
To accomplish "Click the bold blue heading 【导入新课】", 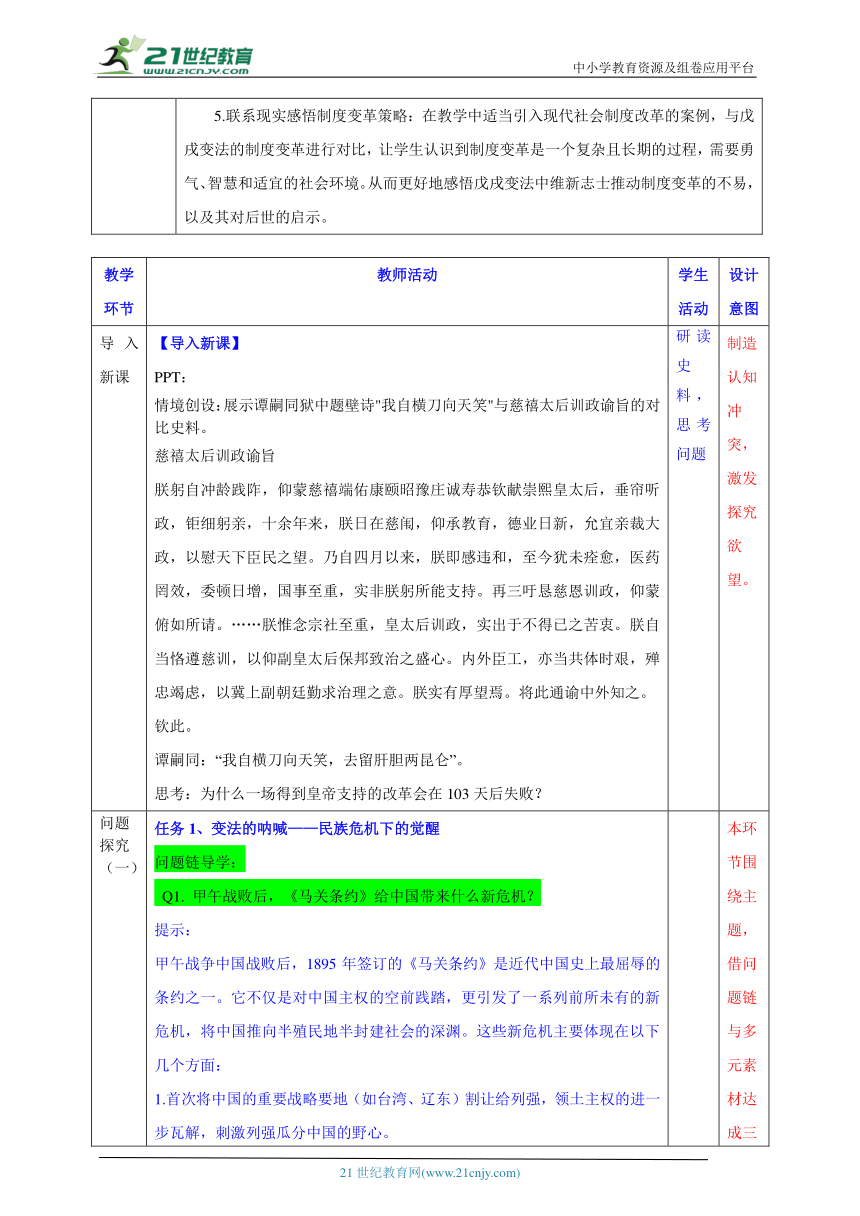I will click(198, 343).
